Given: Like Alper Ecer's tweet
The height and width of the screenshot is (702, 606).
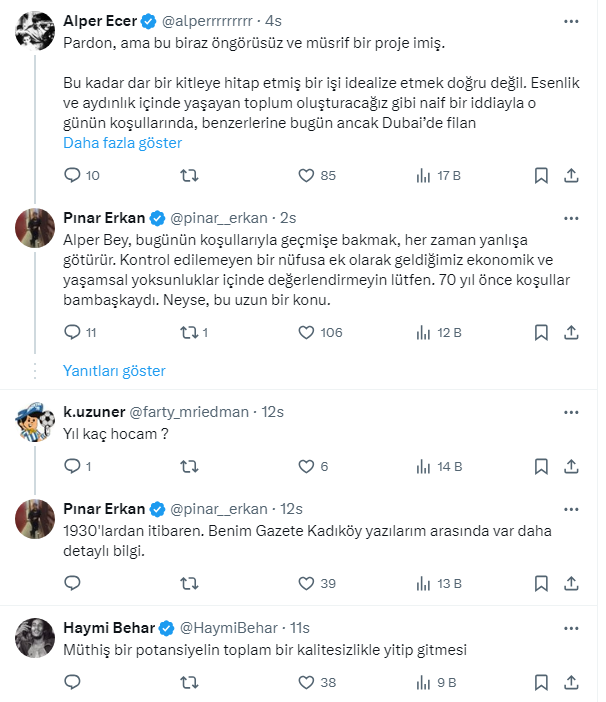Looking at the screenshot, I should (x=307, y=176).
